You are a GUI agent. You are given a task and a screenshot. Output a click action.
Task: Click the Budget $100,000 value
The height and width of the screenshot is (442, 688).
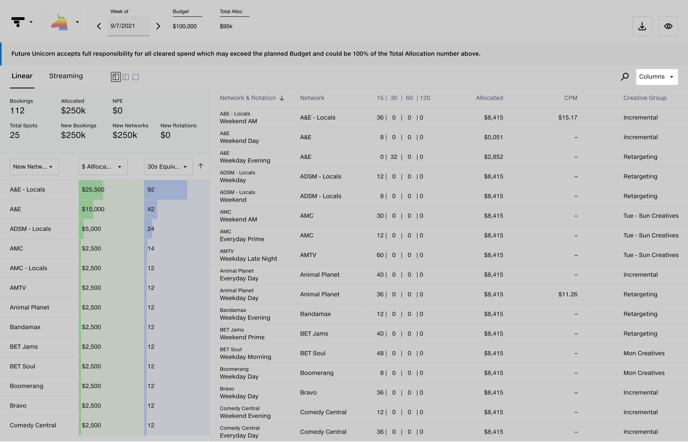pos(185,26)
